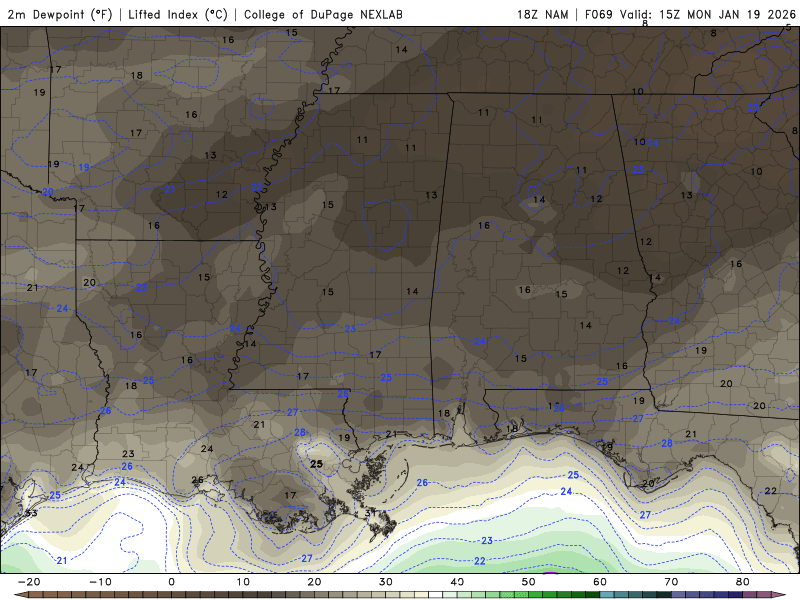Click the bold black "25" dewpoint value
Screen dimensions: 800x600
tap(316, 464)
